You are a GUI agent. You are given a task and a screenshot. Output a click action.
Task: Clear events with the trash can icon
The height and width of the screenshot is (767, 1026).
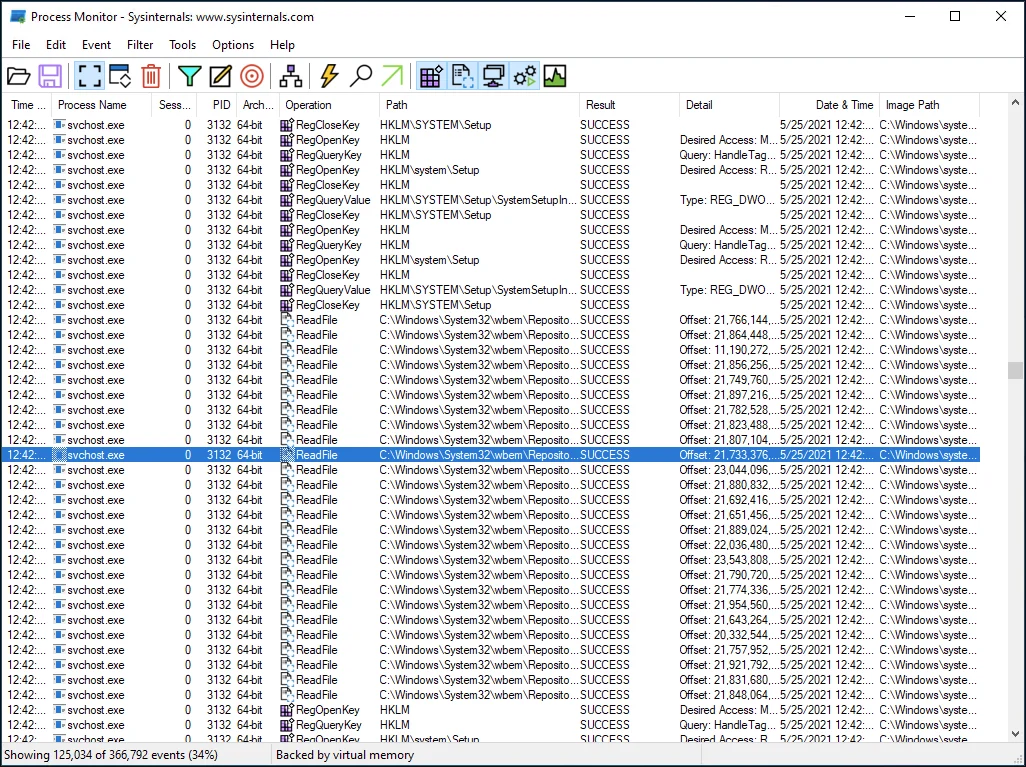[151, 77]
